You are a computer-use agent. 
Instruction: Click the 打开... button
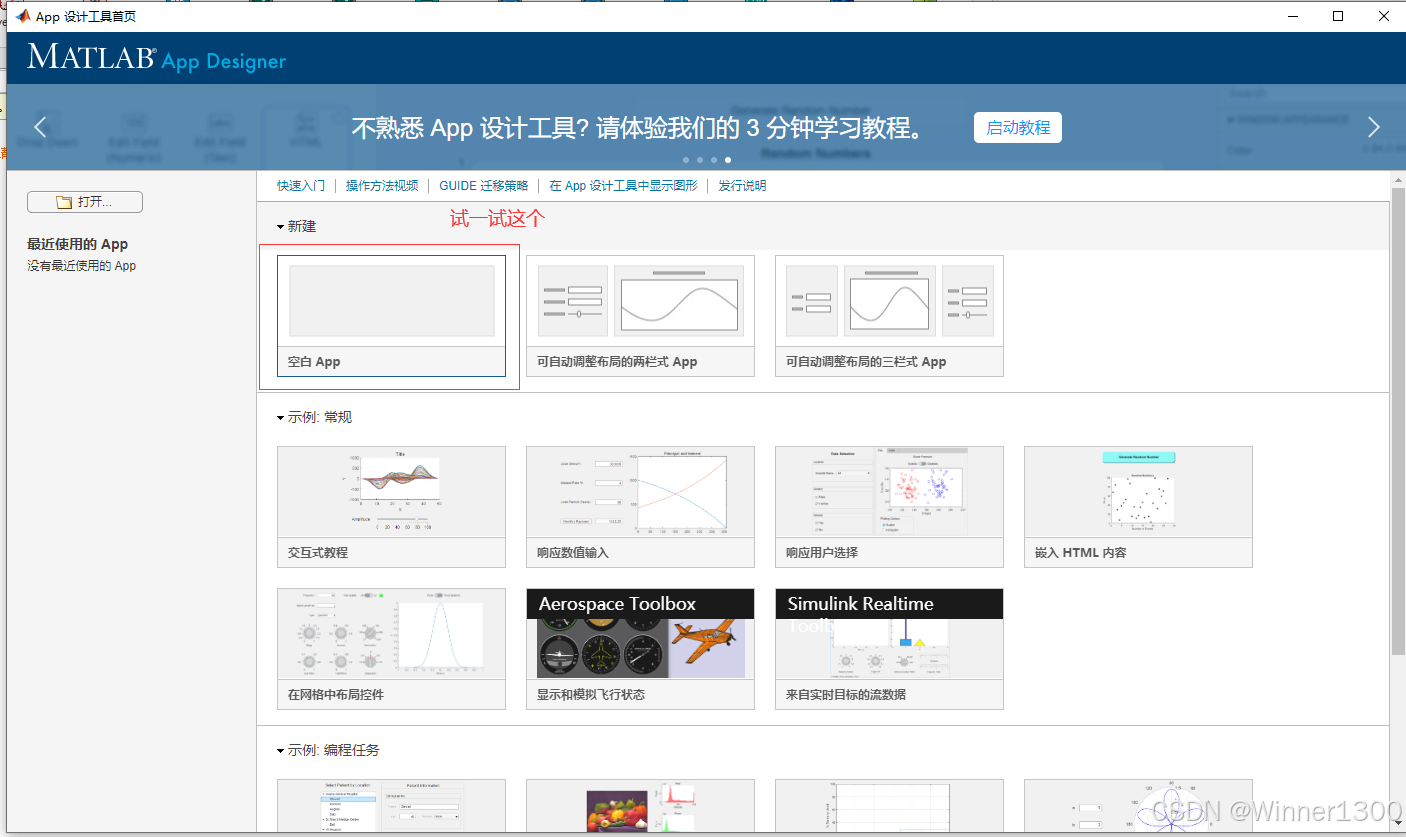(x=85, y=202)
